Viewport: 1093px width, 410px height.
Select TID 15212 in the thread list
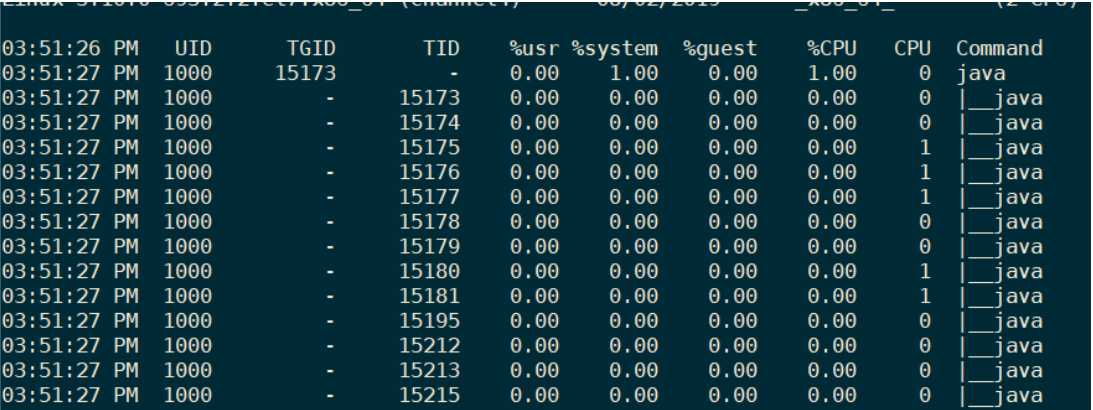(429, 346)
